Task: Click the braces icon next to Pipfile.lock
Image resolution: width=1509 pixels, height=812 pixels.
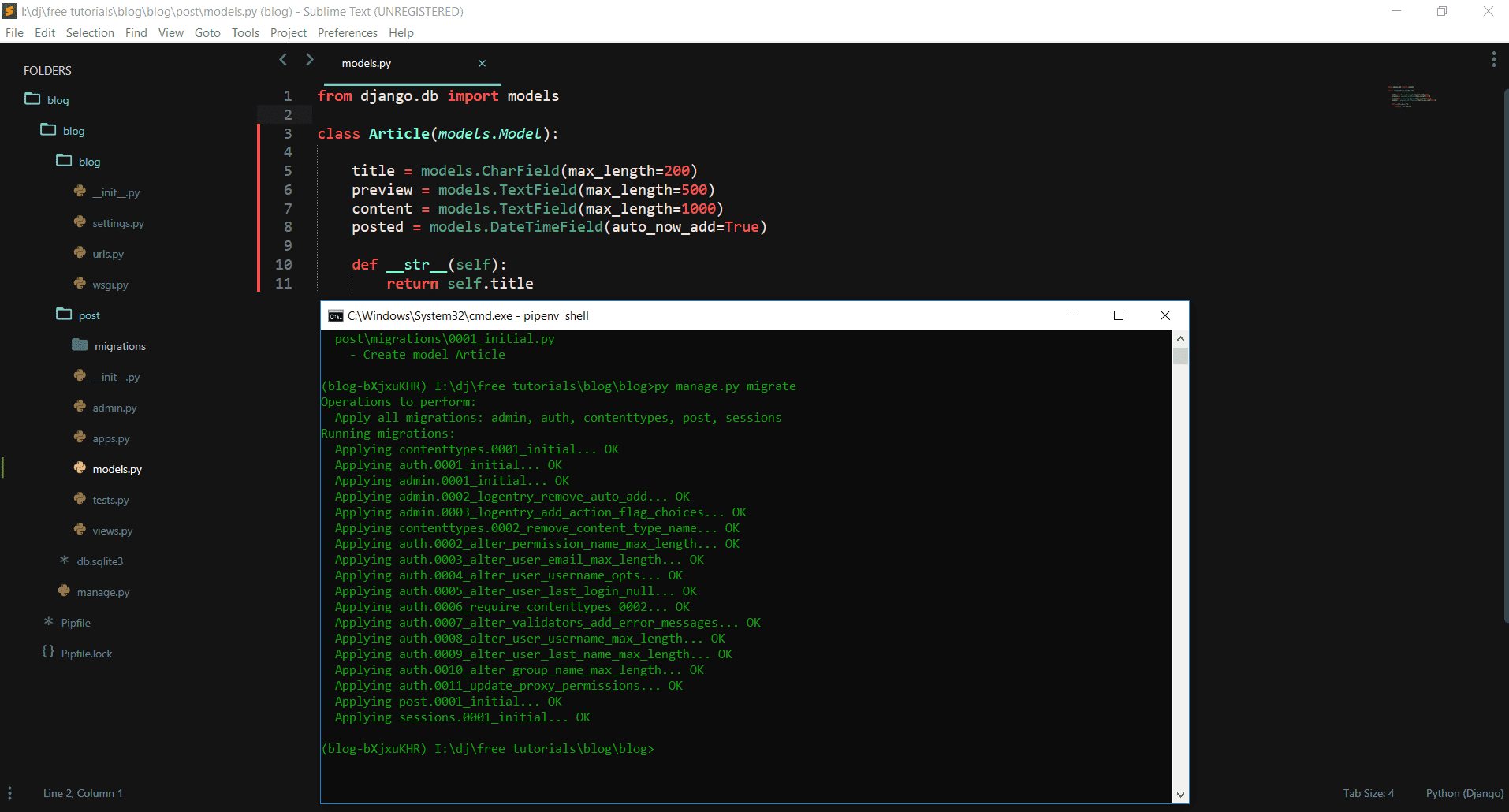Action: tap(48, 652)
